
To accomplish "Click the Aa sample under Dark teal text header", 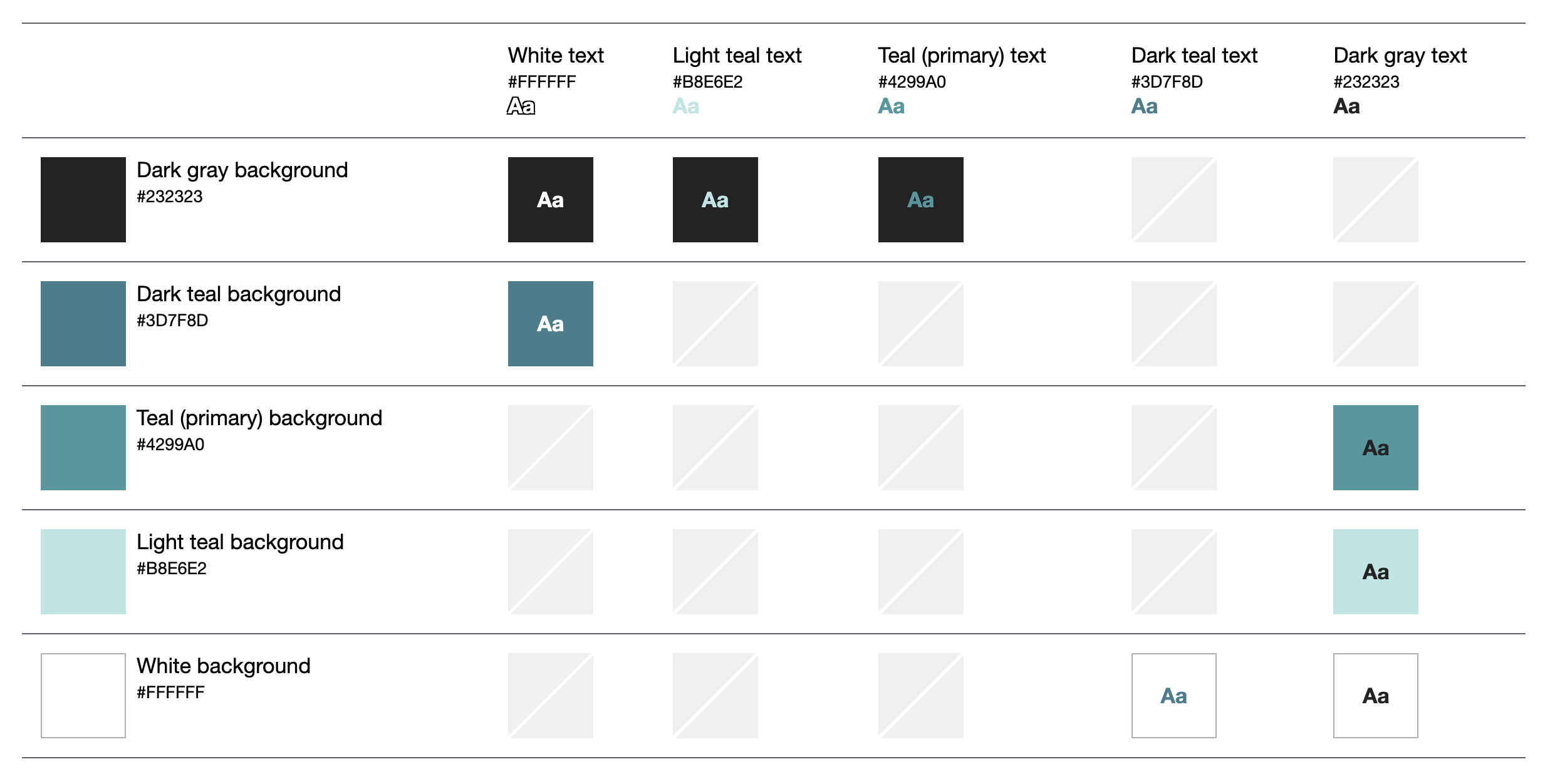I will pos(1145,106).
